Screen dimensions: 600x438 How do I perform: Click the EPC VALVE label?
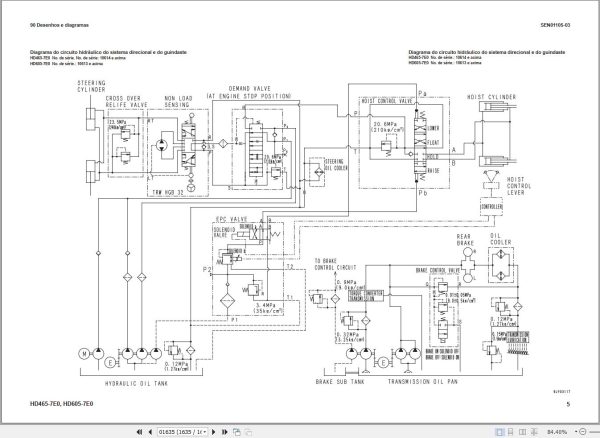click(x=232, y=219)
